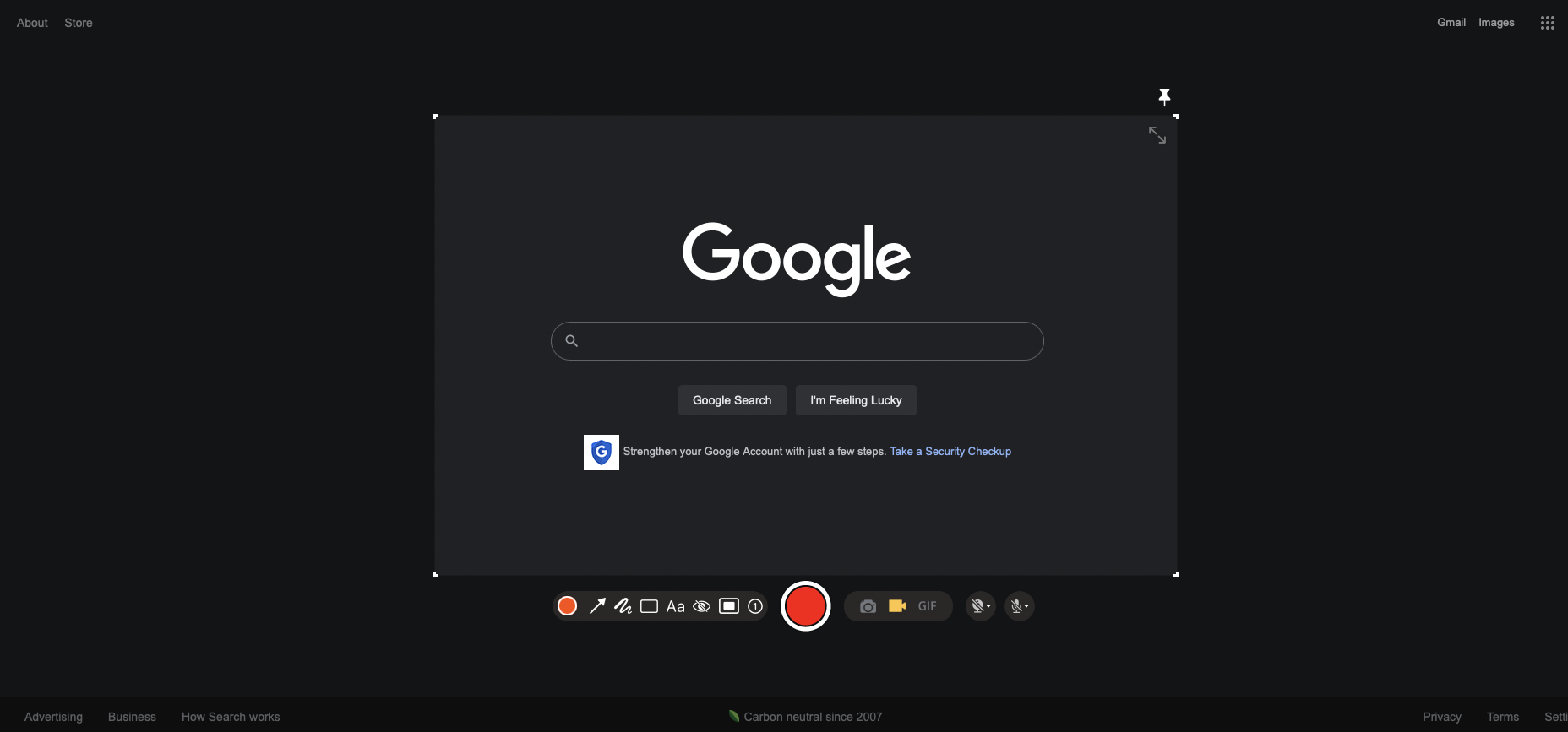The image size is (1568, 732).
Task: Open the webcam source dropdown
Action: pos(981,606)
